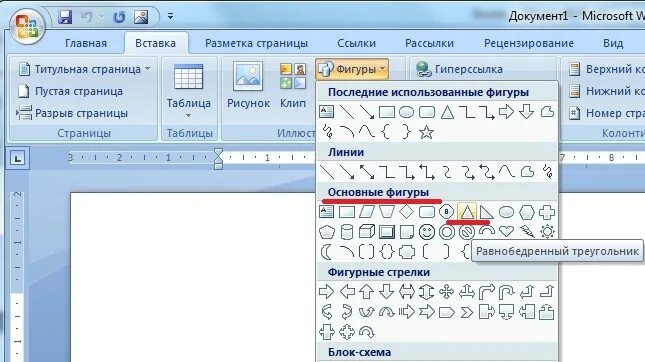Click picture icon in quick access toolbar
645x362 pixels.
(x=141, y=17)
